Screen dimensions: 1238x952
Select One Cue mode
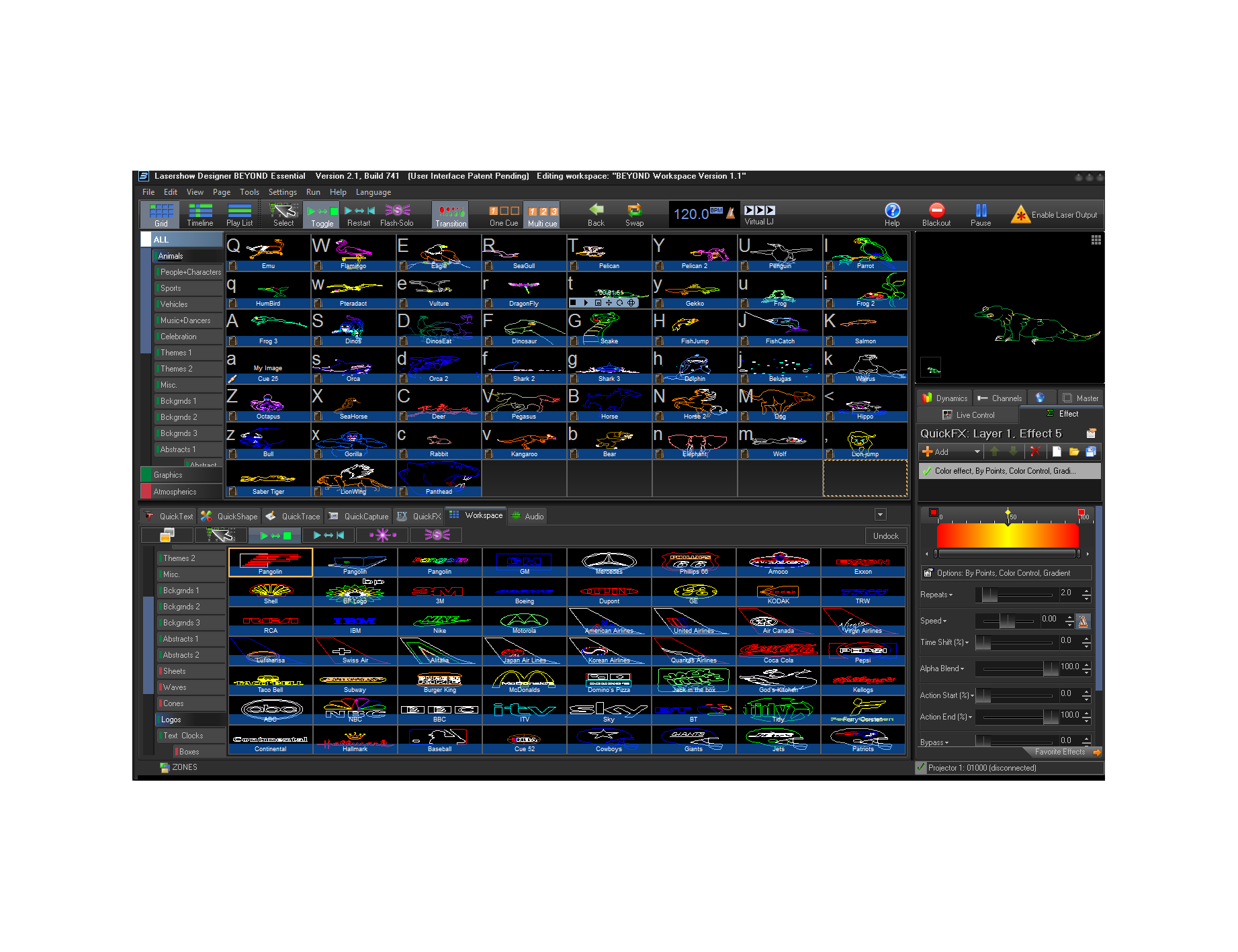coord(504,215)
